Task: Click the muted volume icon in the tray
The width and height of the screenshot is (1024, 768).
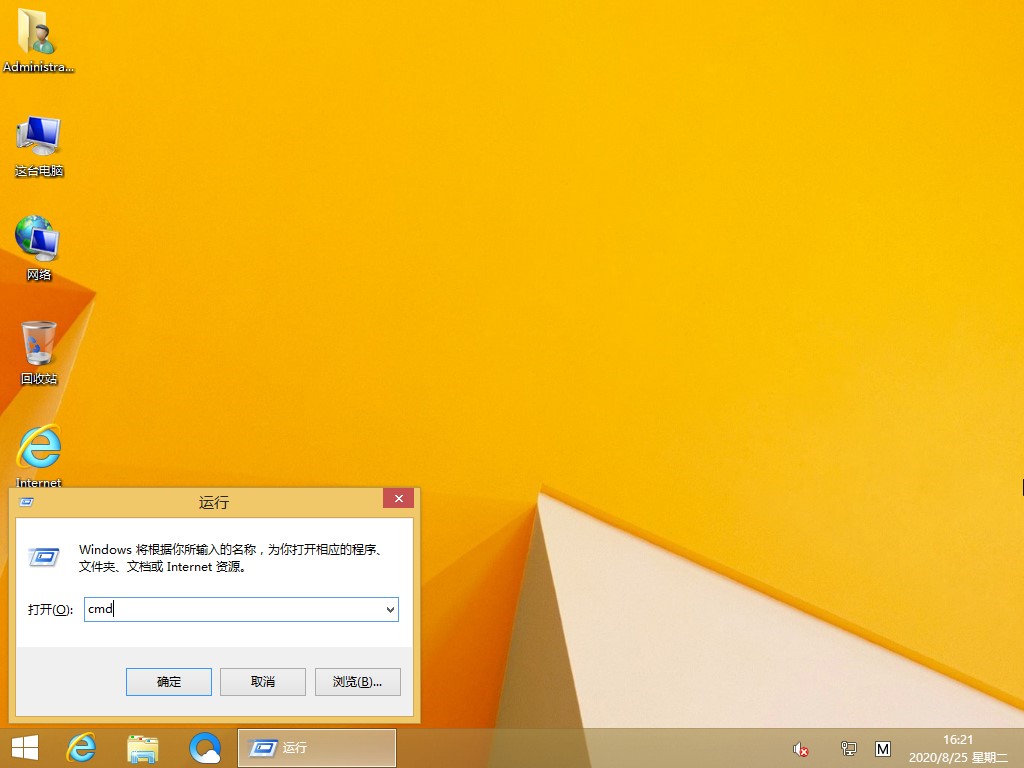Action: pos(800,748)
